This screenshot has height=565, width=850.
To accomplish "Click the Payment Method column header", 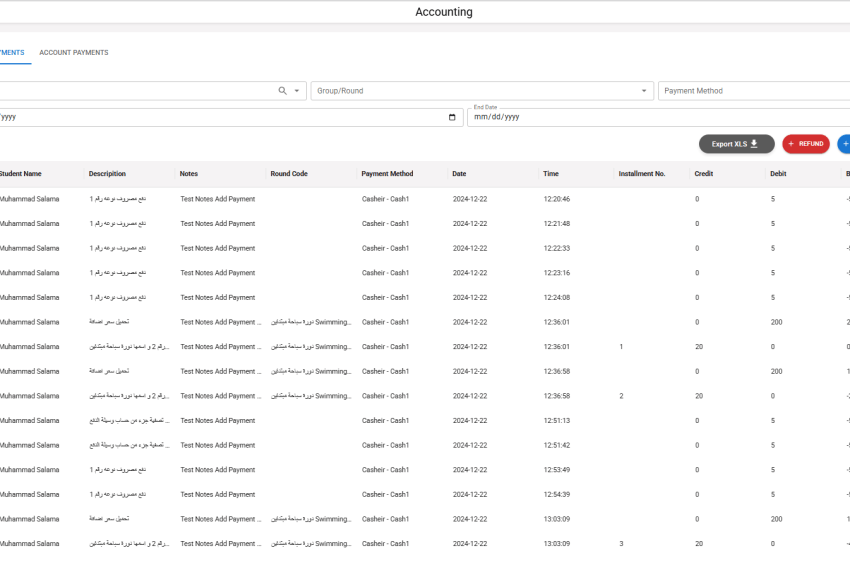I will tap(387, 174).
